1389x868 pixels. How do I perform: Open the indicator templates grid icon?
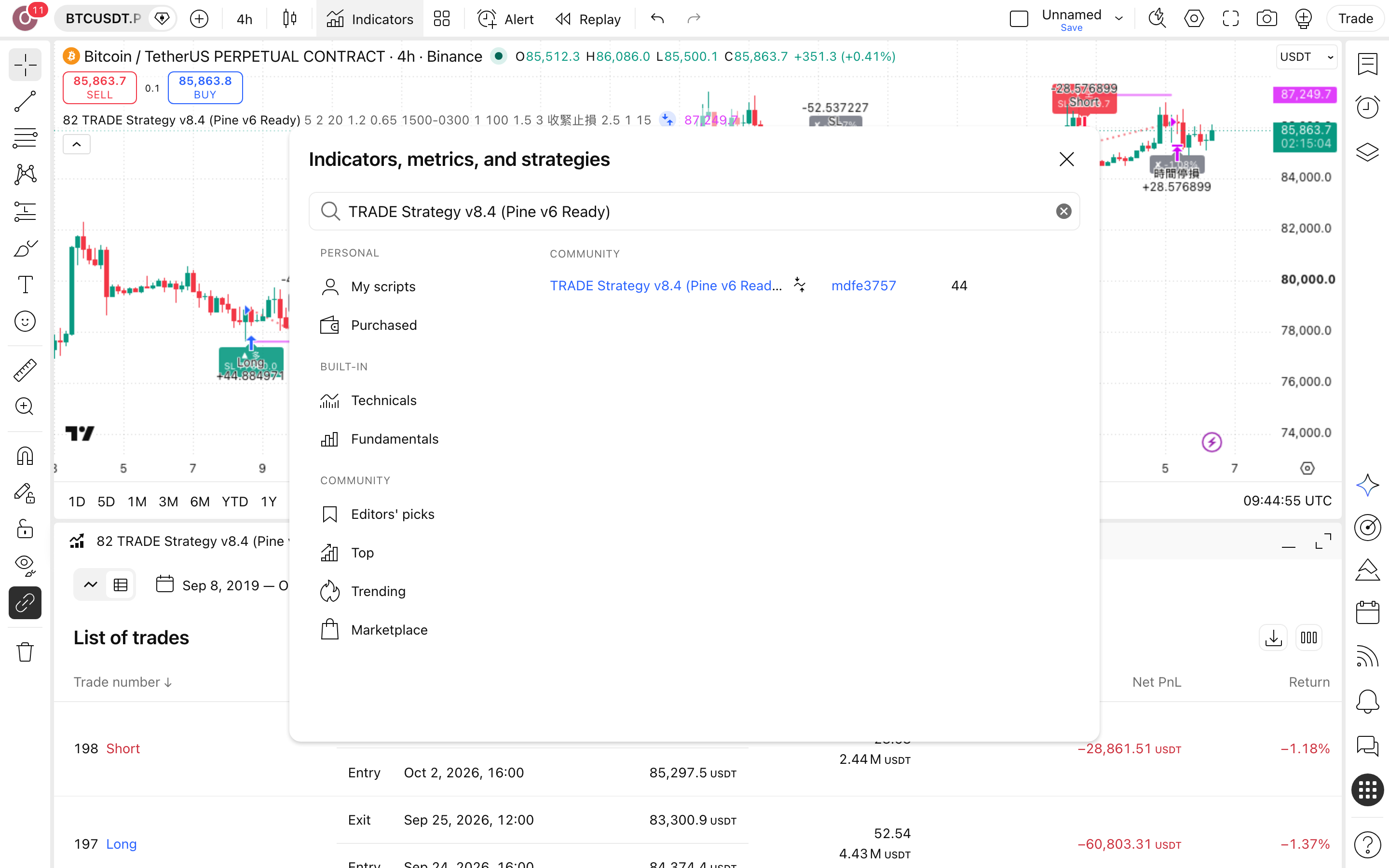pos(441,19)
